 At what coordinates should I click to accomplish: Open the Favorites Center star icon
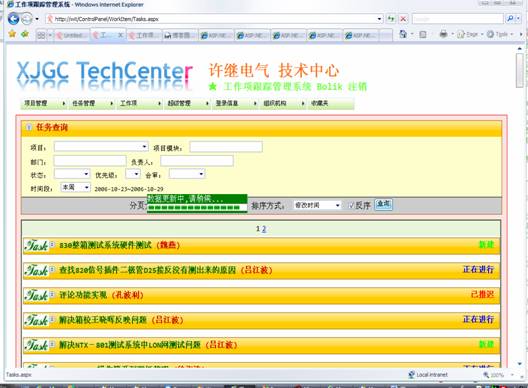coord(12,34)
